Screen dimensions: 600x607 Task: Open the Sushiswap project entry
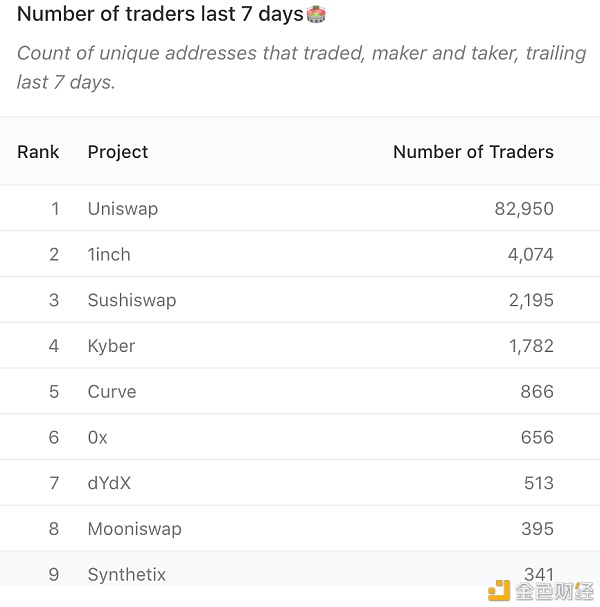coord(132,300)
